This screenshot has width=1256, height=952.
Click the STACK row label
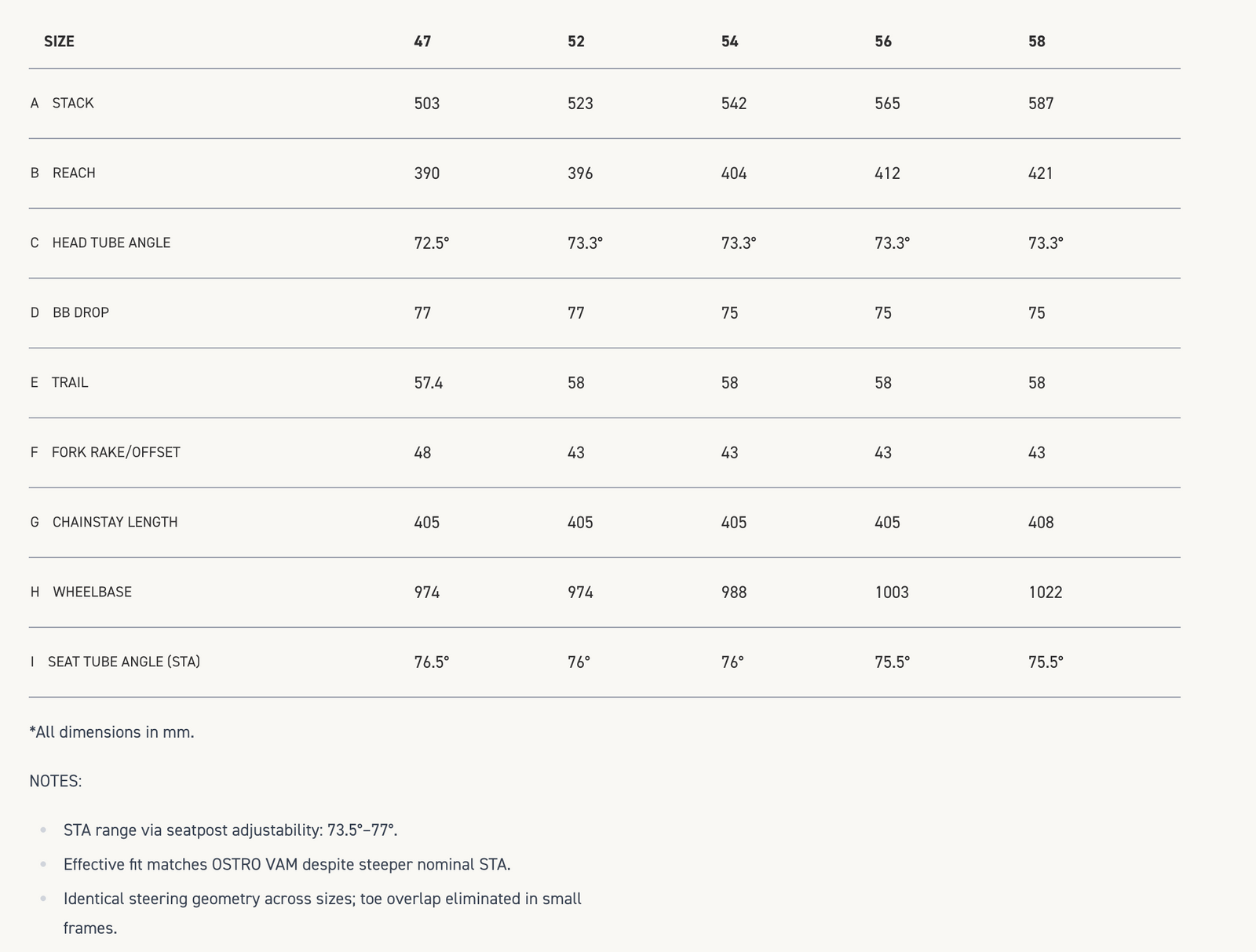coord(73,104)
